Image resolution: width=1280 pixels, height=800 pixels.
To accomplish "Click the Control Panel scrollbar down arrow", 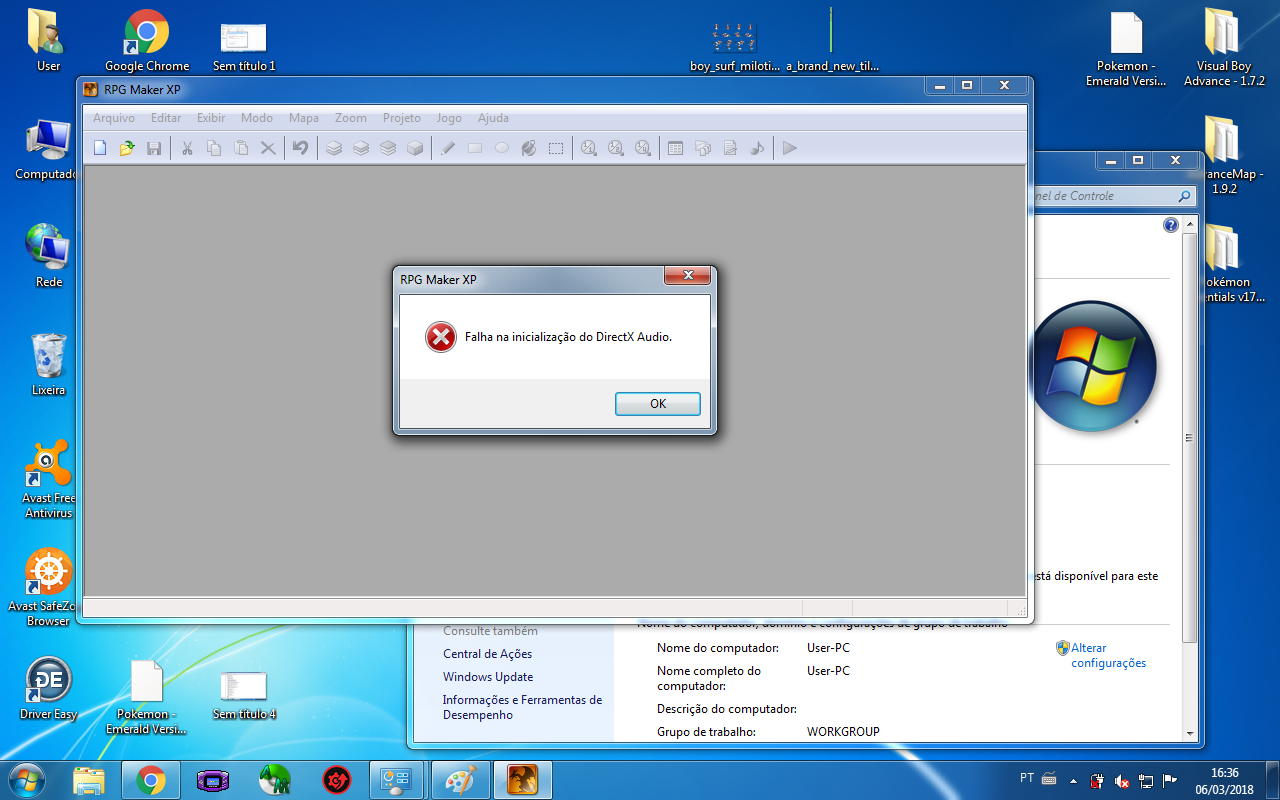I will pyautogui.click(x=1189, y=733).
